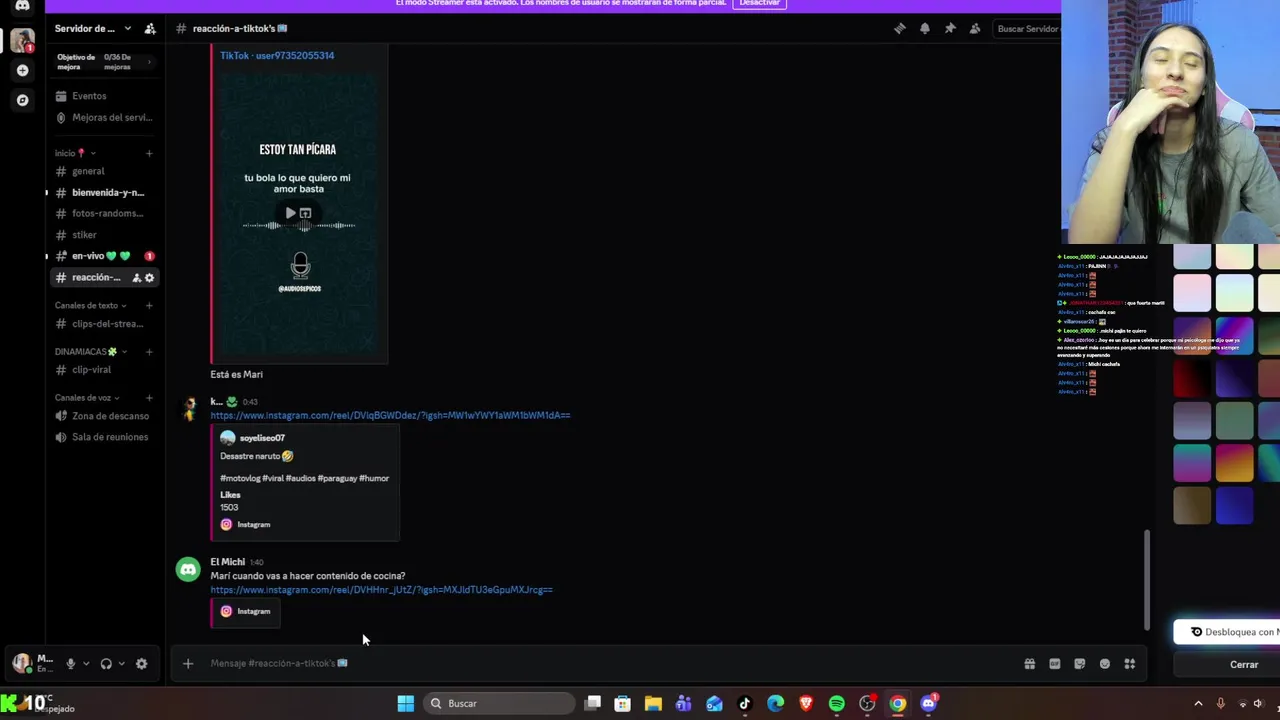Open the emoji picker

point(1104,664)
